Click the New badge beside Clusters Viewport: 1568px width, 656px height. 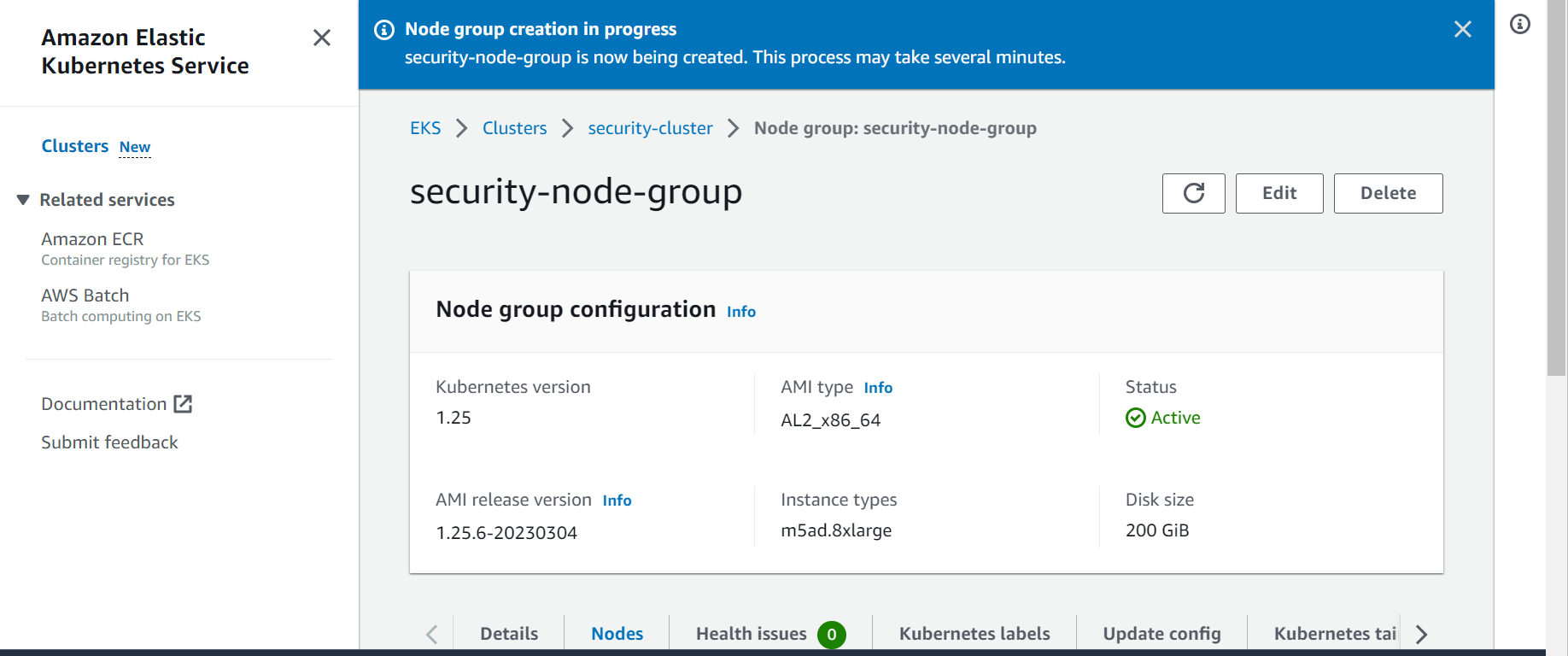point(135,147)
